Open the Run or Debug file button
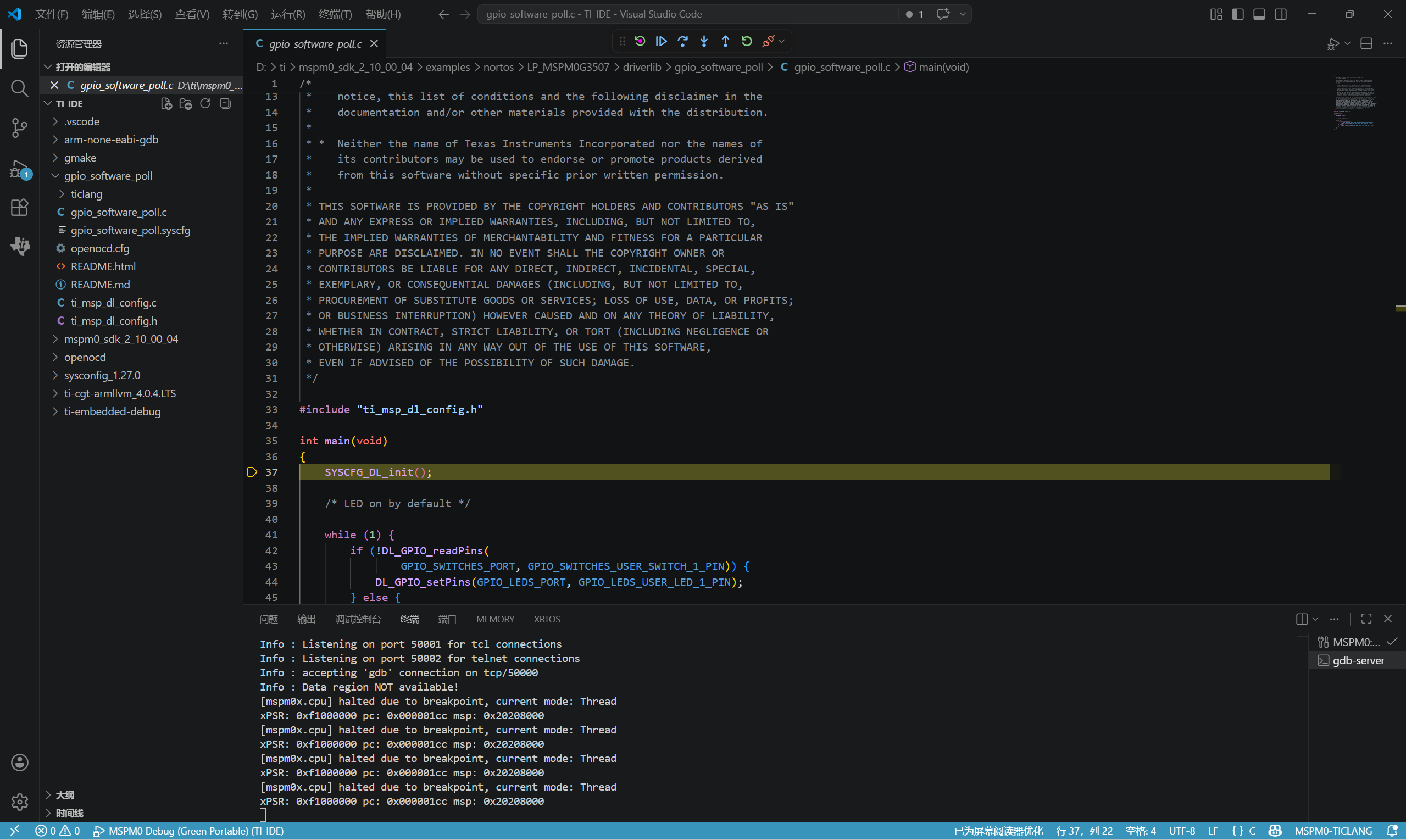 tap(1333, 43)
